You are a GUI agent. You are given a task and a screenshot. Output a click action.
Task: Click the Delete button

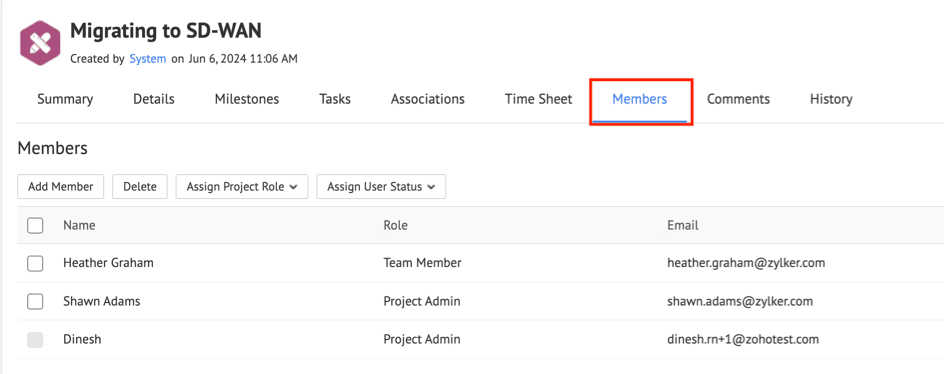pyautogui.click(x=140, y=187)
